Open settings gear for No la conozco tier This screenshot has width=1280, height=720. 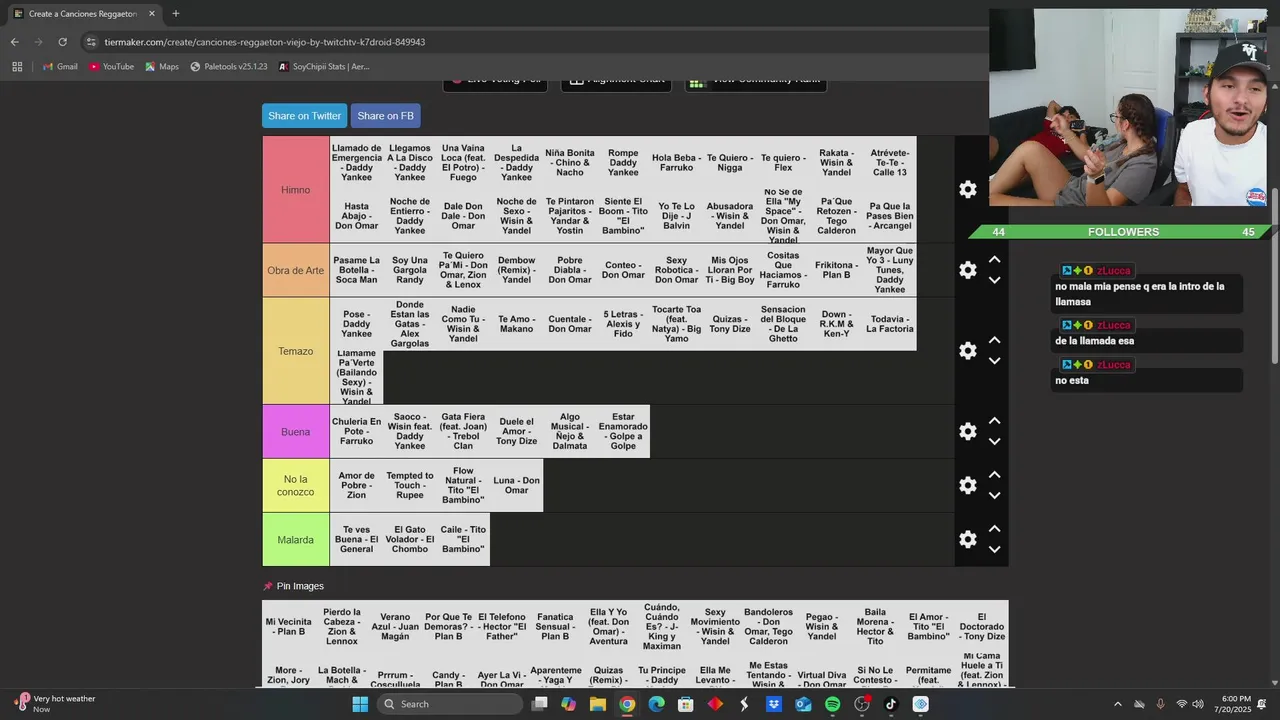coord(967,485)
